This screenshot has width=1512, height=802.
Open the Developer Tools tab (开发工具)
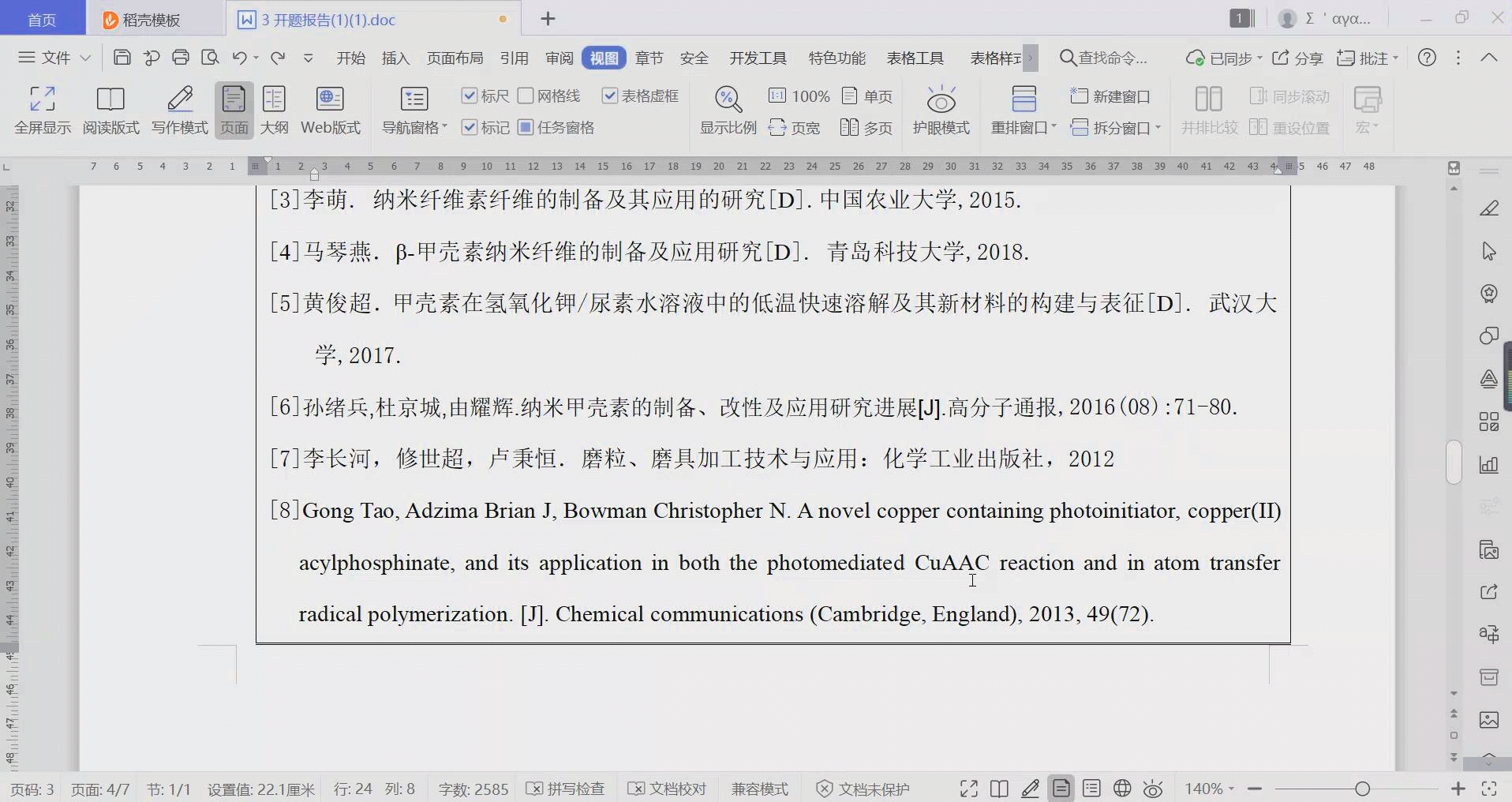coord(758,58)
